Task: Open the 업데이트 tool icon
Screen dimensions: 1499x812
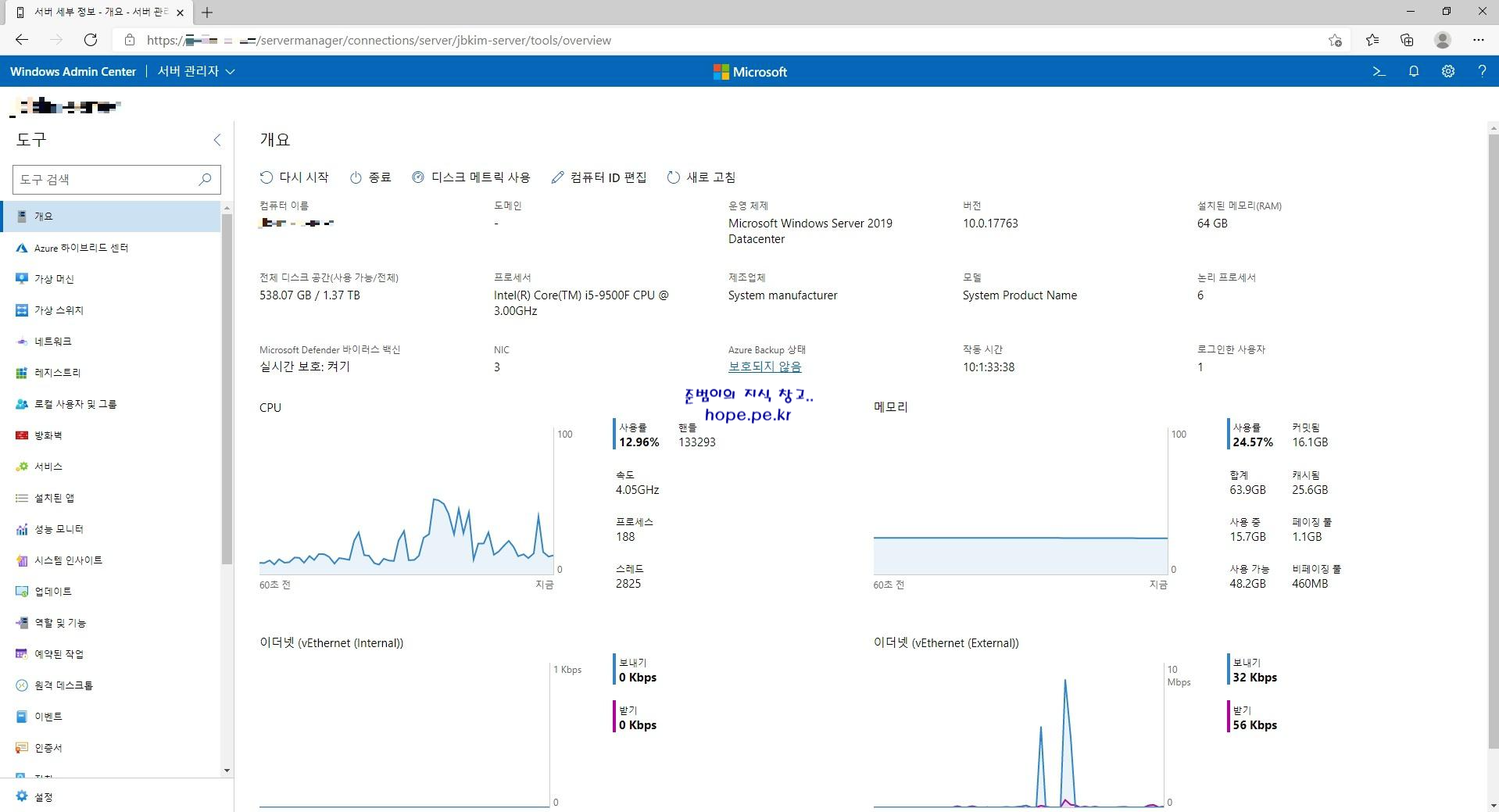Action: coord(22,592)
